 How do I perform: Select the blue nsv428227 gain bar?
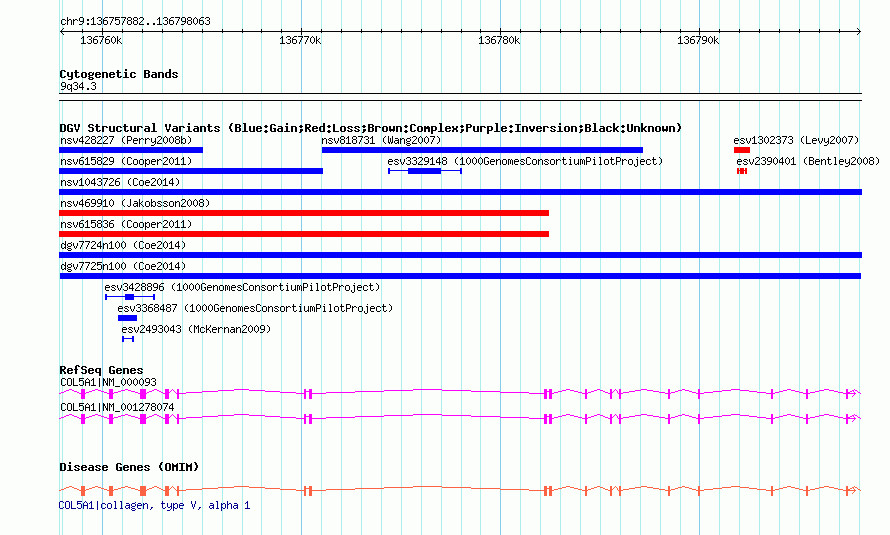coord(131,150)
